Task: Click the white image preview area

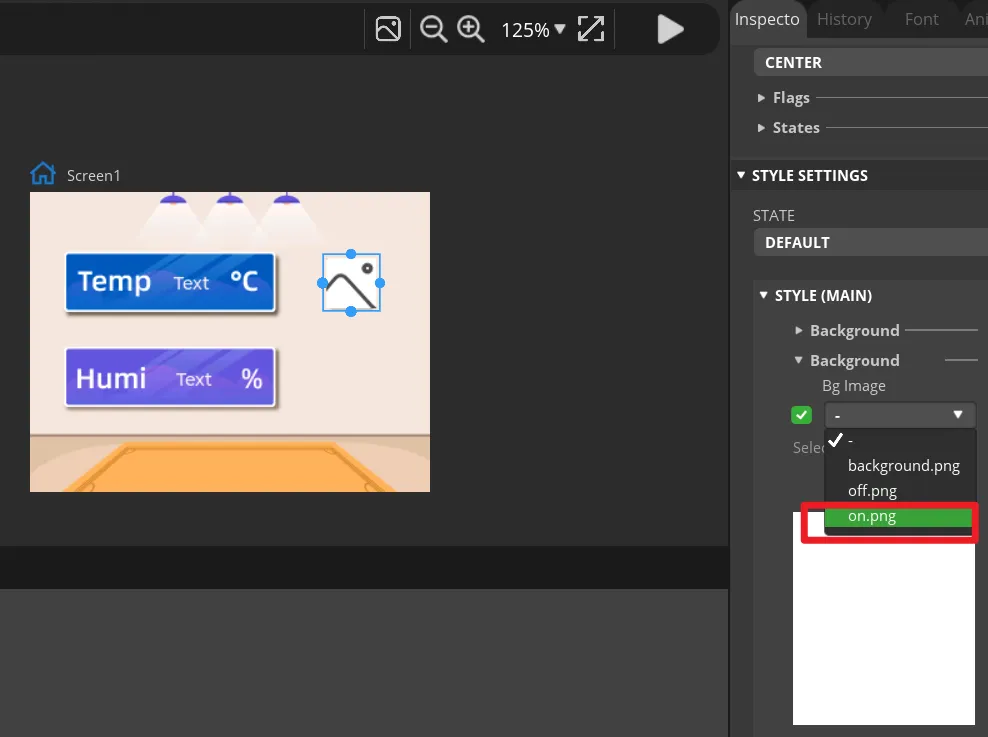Action: [x=883, y=630]
